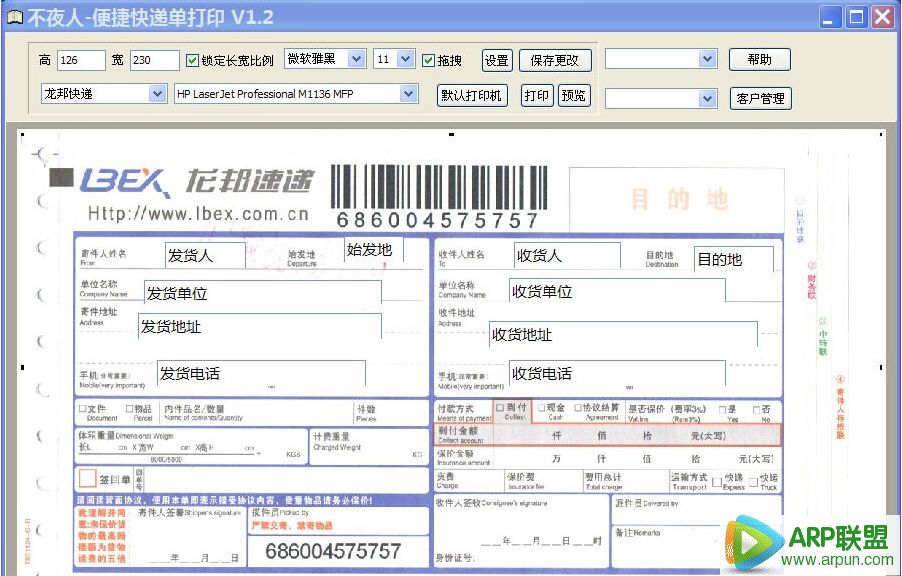Open the 帮助 help dialog
The image size is (902, 577).
point(759,60)
